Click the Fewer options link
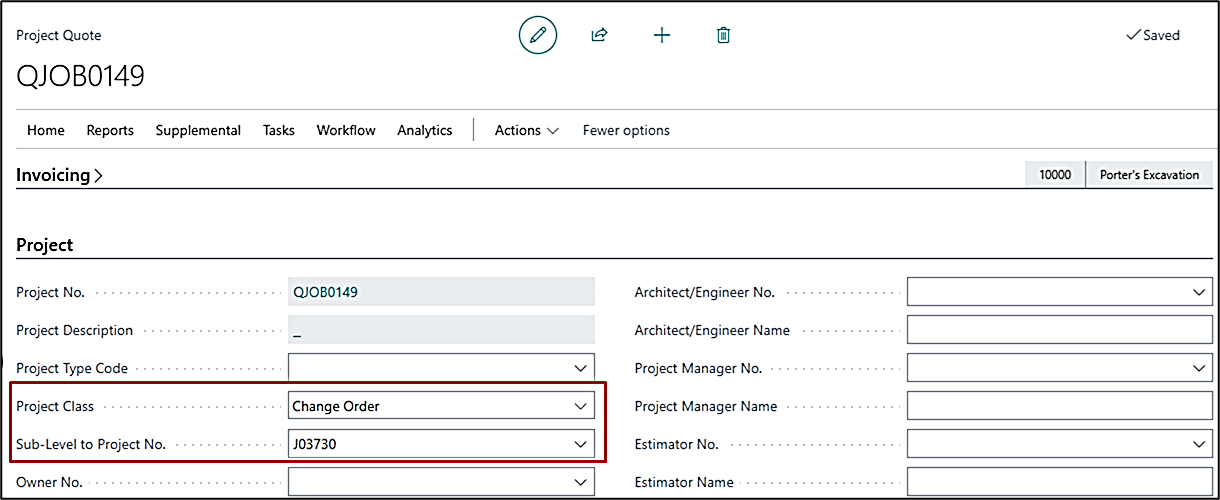 pos(626,130)
